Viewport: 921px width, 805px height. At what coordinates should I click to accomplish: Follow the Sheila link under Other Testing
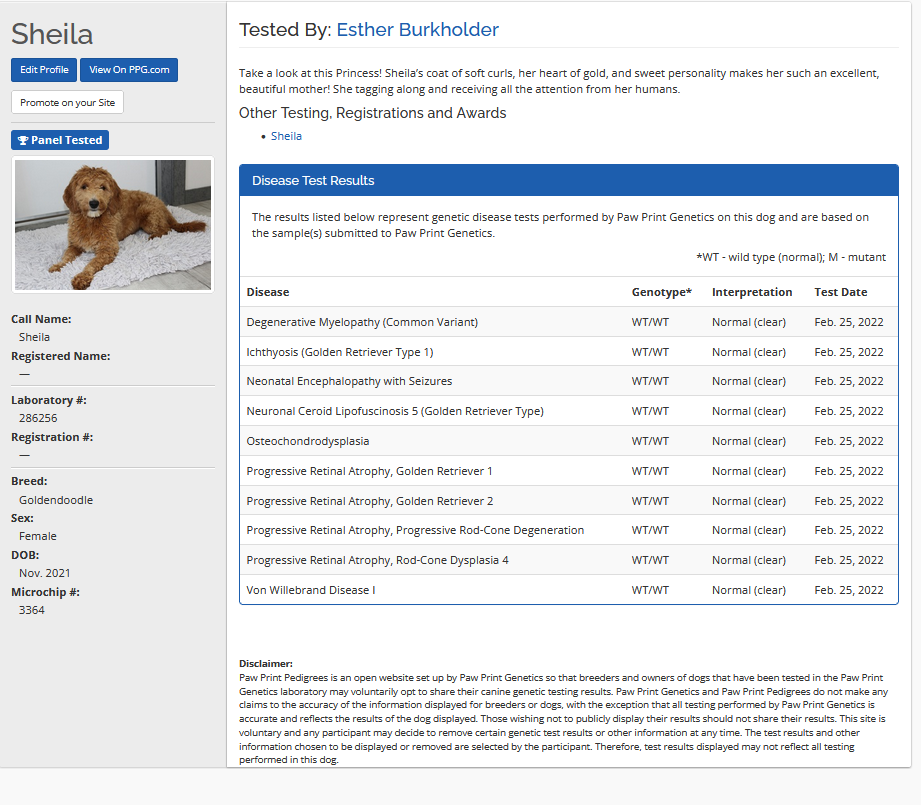pyautogui.click(x=286, y=136)
